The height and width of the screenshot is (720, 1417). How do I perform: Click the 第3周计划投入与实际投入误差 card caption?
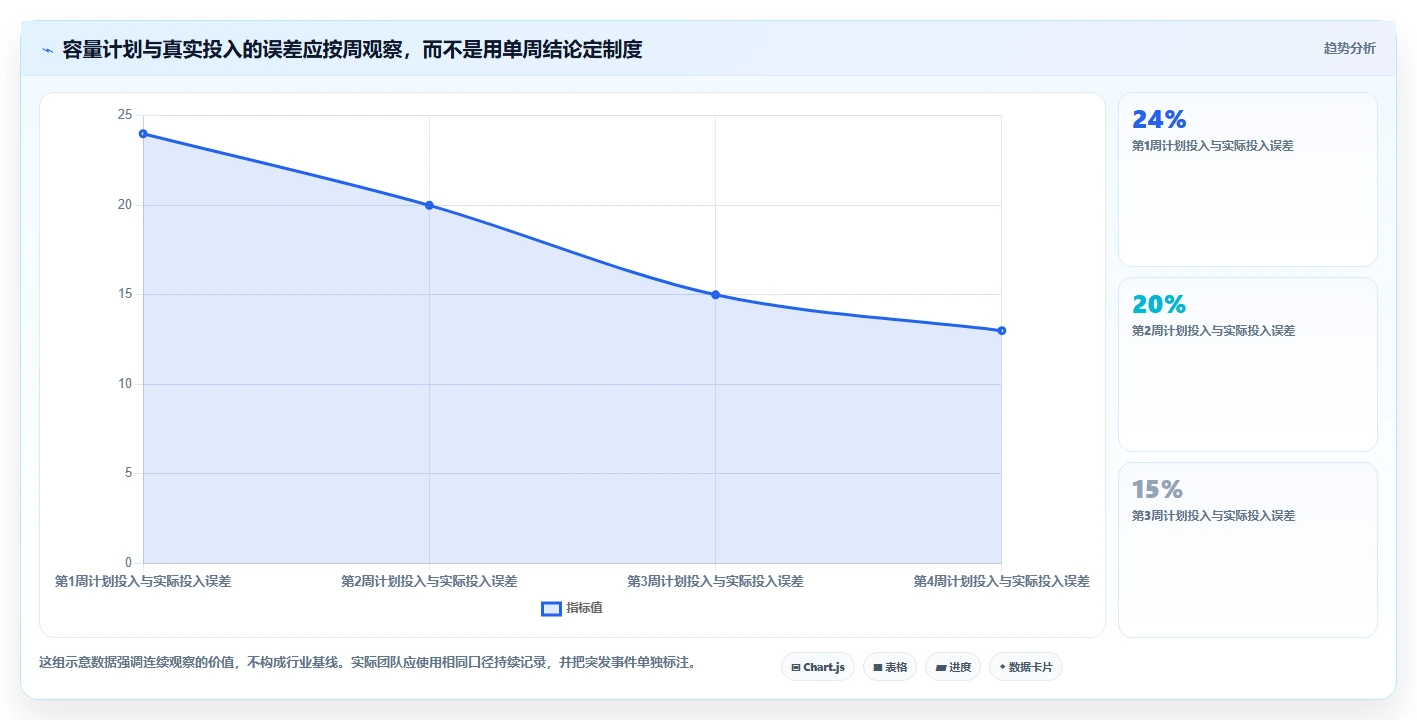pos(1213,516)
